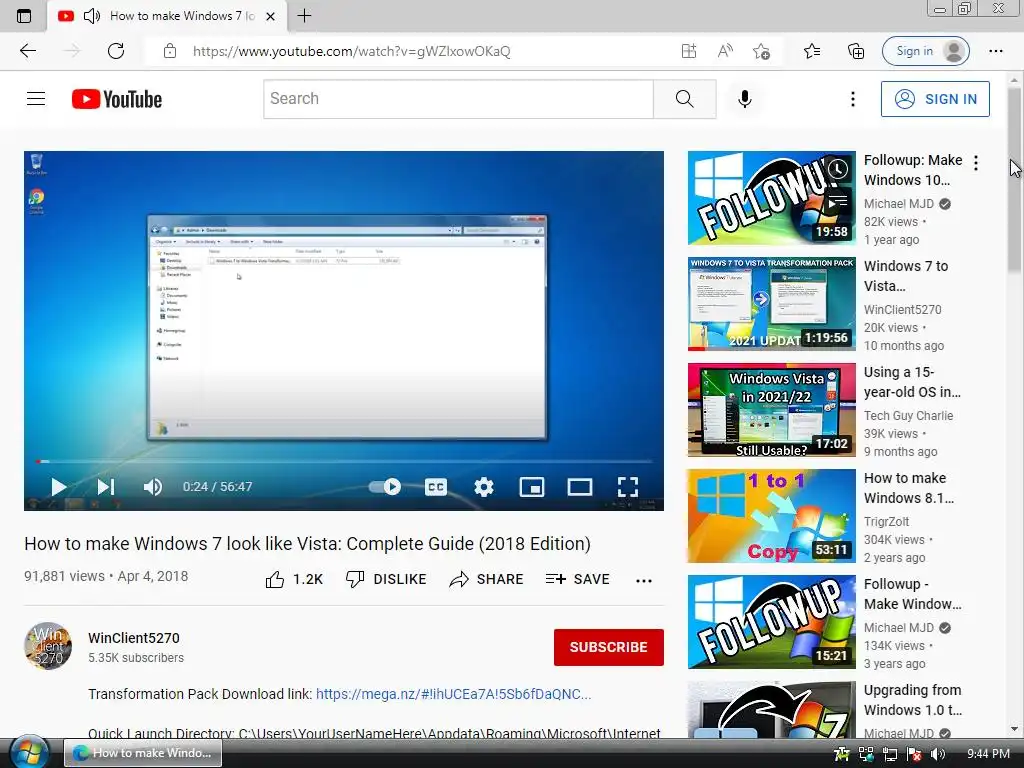Open the YouTube guide hamburger menu
This screenshot has width=1024, height=768.
(36, 99)
